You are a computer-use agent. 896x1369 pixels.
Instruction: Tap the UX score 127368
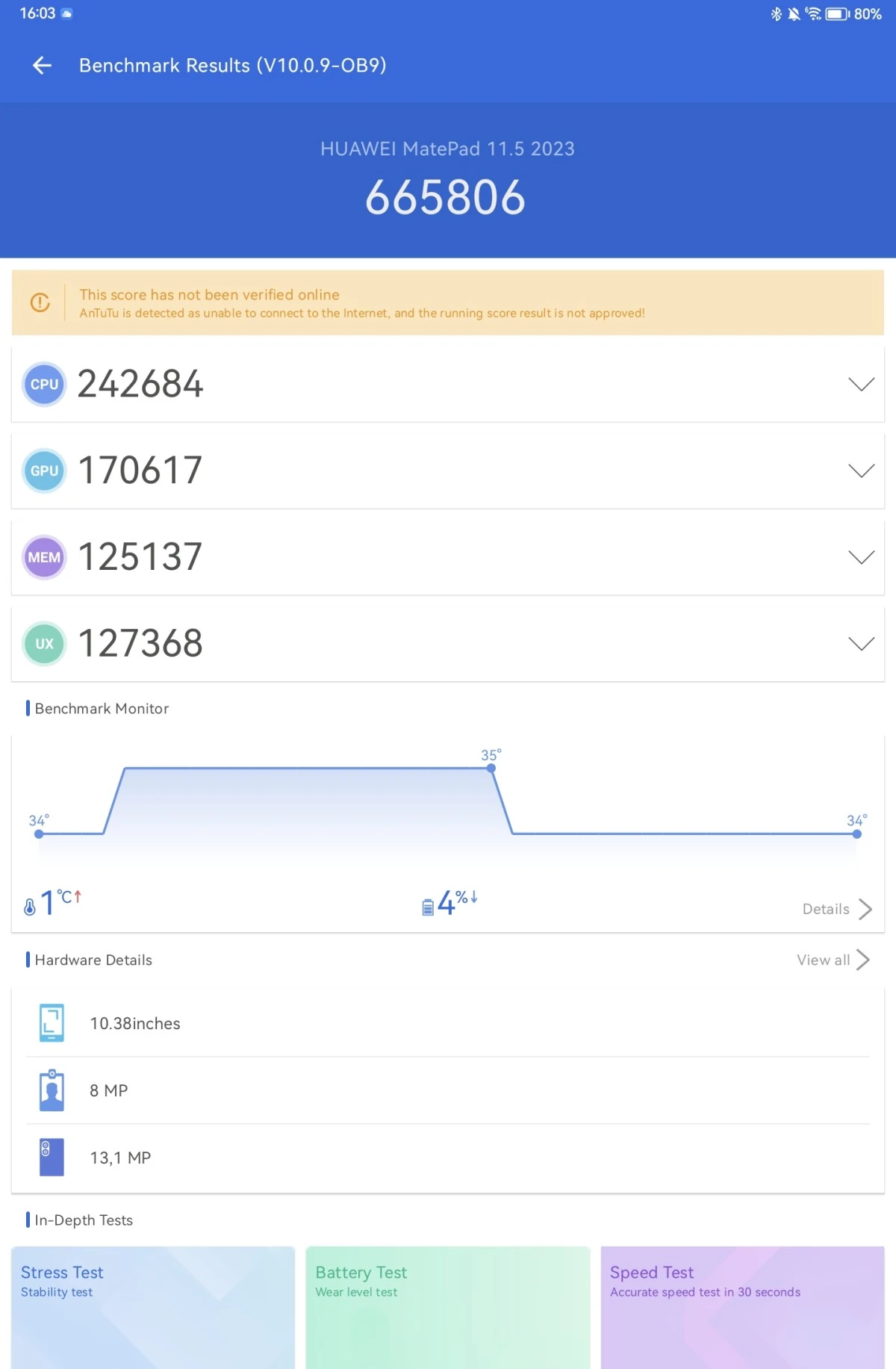(140, 644)
